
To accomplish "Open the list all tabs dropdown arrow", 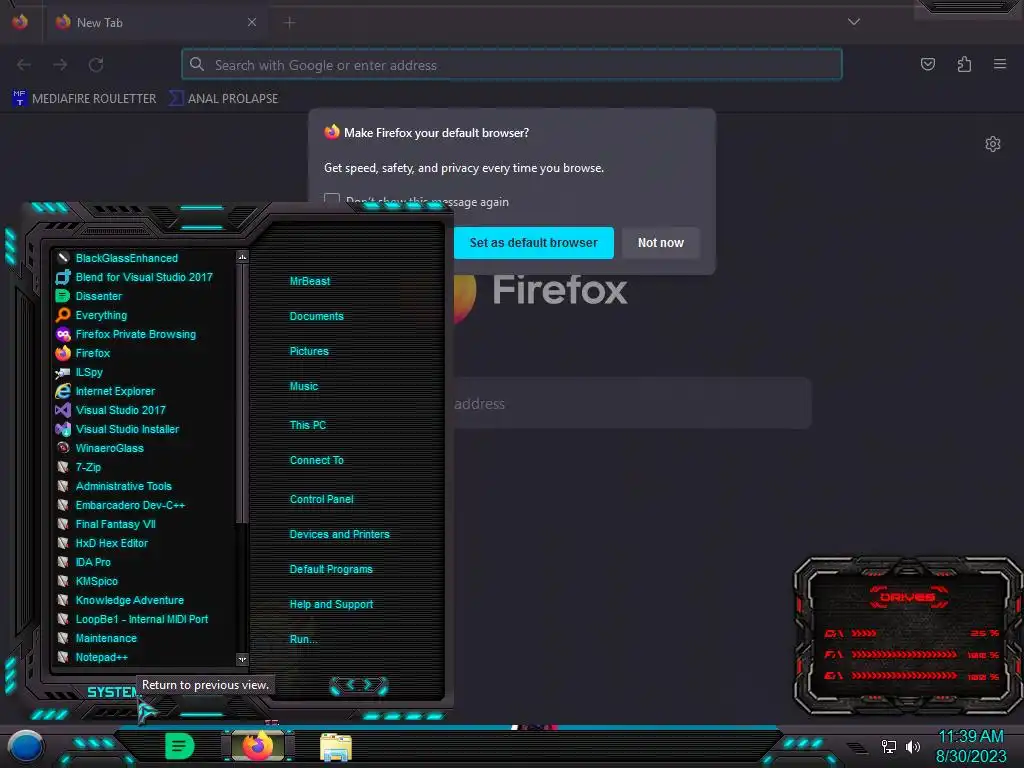I will coord(854,22).
